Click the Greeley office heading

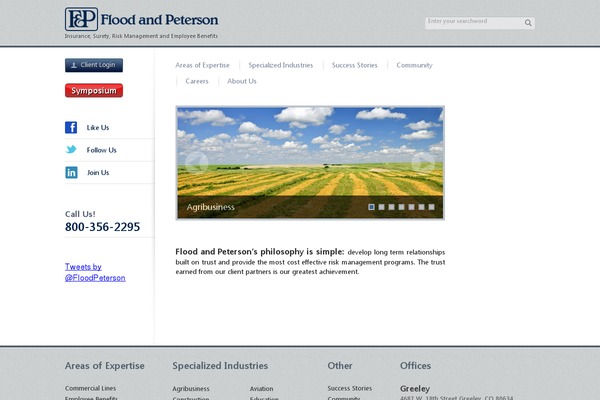(x=415, y=389)
